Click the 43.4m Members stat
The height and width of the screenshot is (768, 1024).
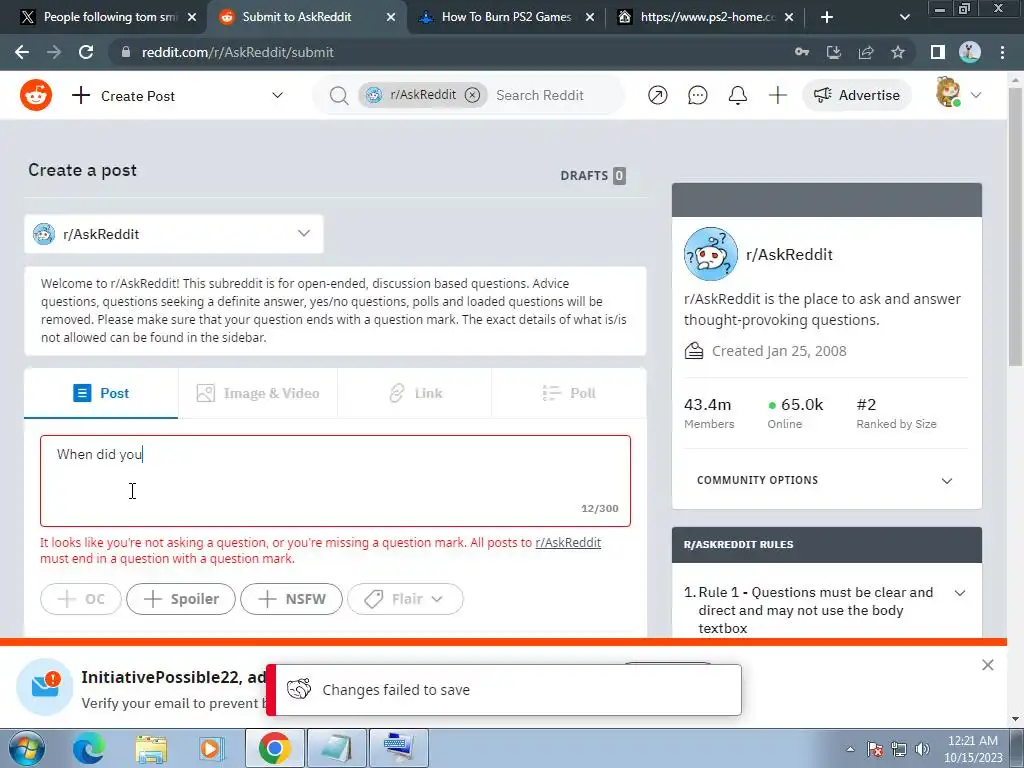pyautogui.click(x=709, y=413)
